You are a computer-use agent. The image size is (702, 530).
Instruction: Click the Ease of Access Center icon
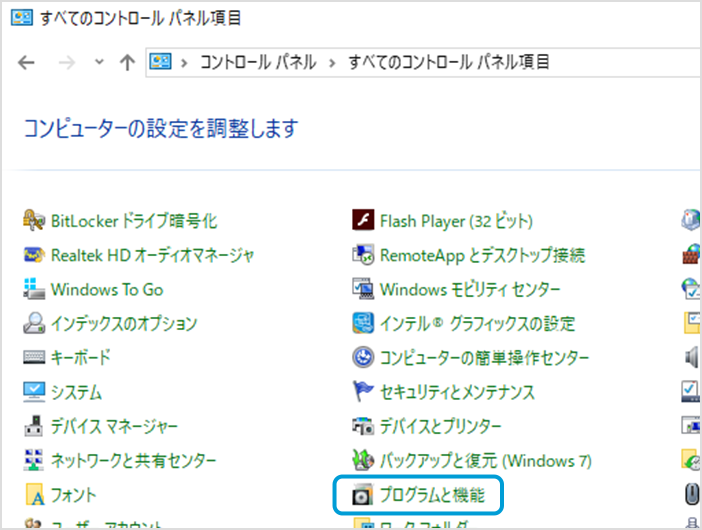tap(363, 357)
